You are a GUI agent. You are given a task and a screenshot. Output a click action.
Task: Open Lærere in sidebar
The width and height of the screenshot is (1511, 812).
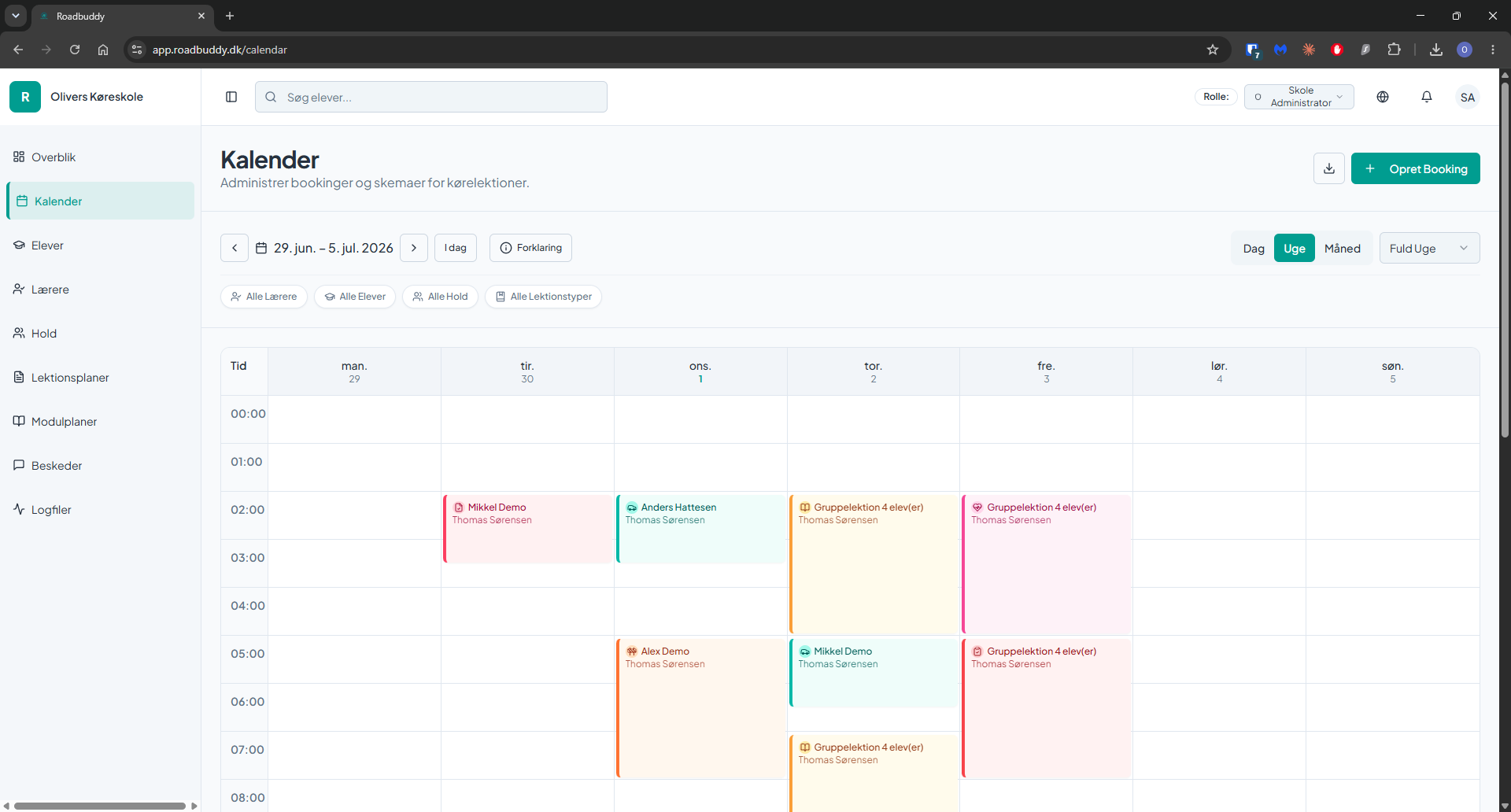(101, 290)
